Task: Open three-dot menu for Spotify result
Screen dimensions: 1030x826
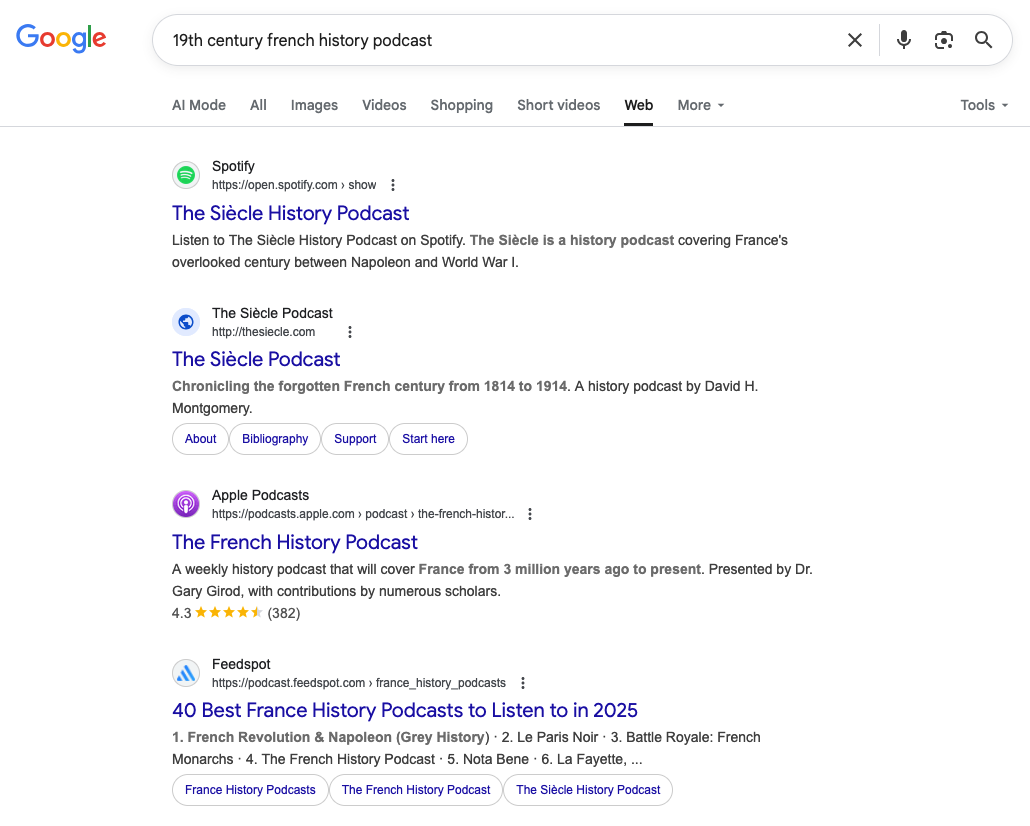Action: coord(393,185)
